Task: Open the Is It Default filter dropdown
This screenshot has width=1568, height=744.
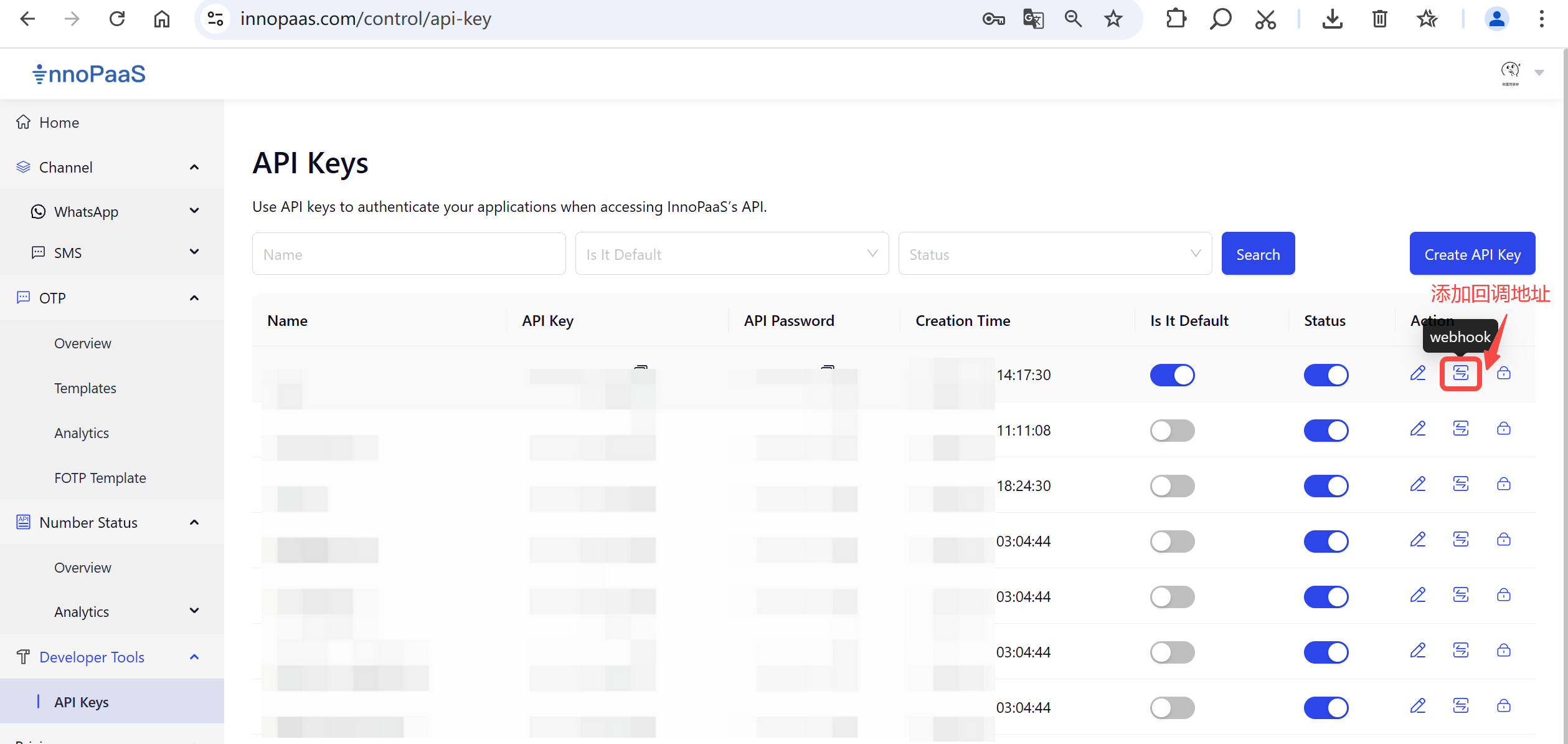Action: point(732,254)
